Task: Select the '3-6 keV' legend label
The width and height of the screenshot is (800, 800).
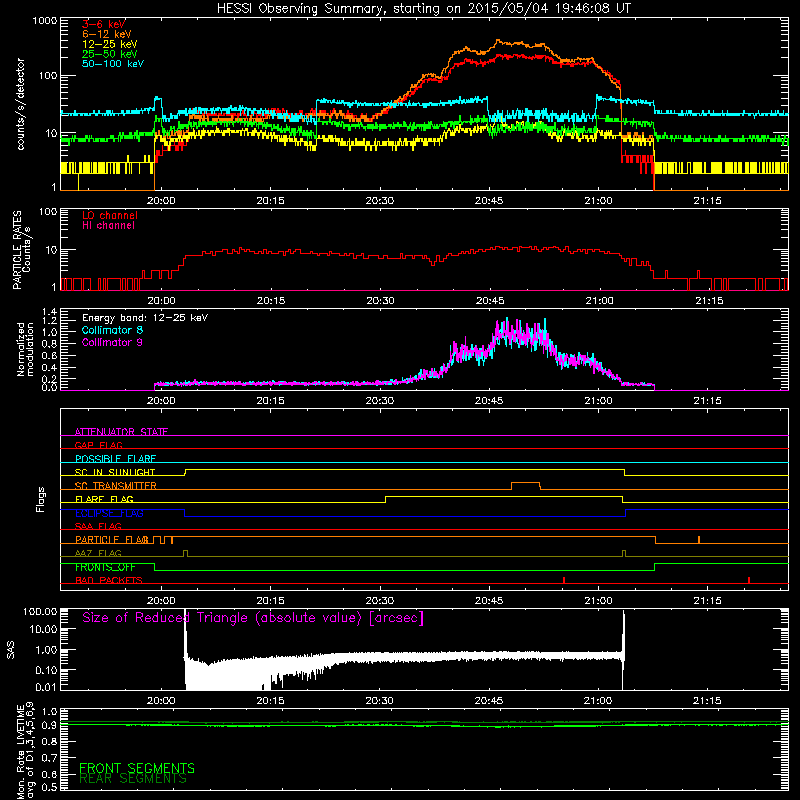Action: (104, 24)
